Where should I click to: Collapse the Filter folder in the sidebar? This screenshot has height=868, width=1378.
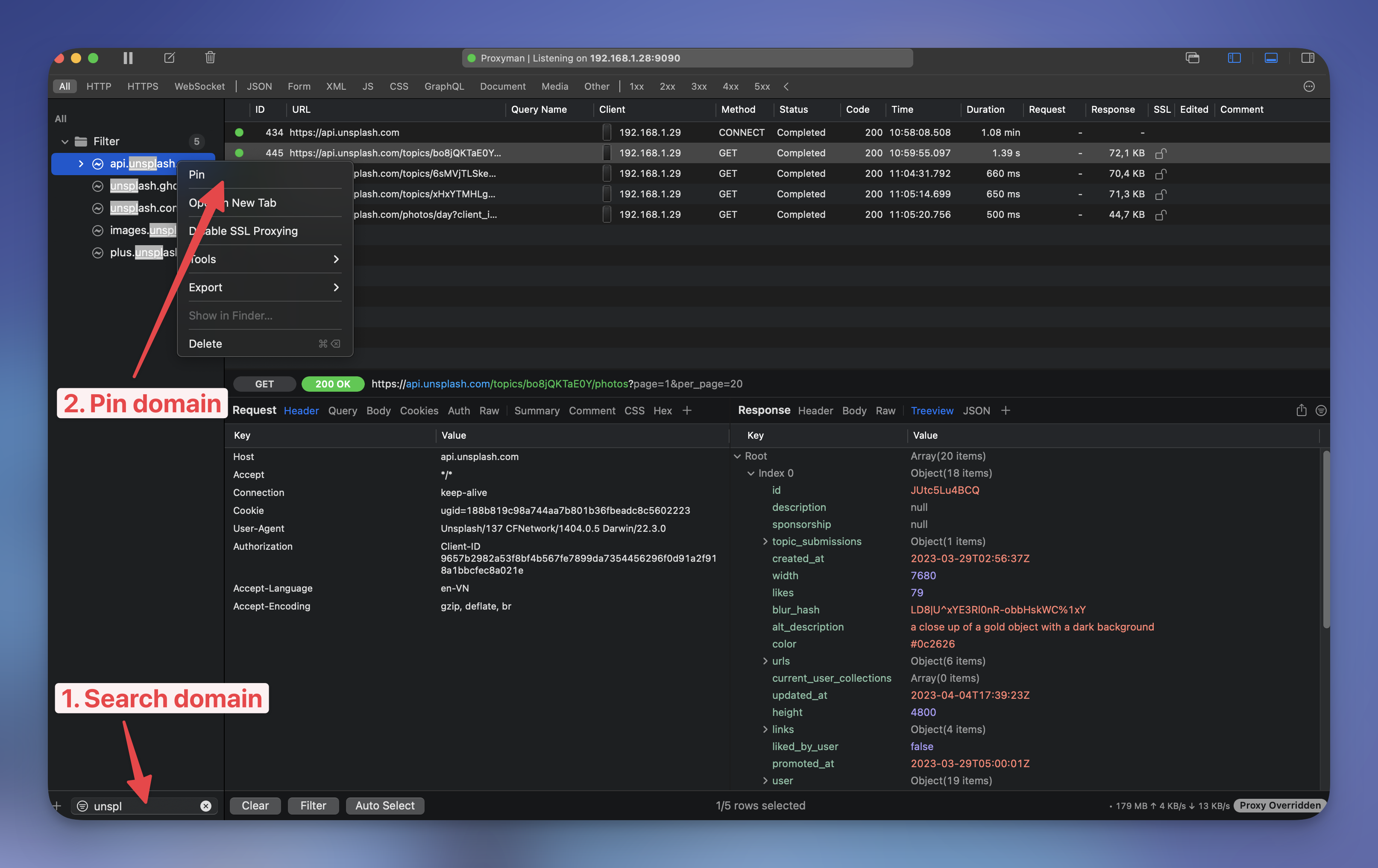coord(65,141)
